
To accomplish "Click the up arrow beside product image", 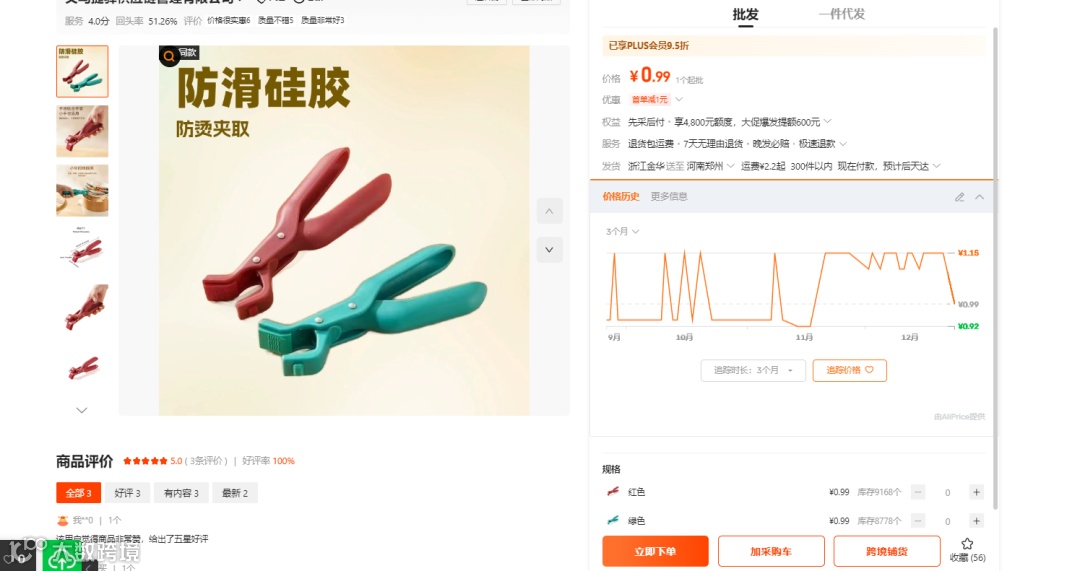I will (549, 211).
